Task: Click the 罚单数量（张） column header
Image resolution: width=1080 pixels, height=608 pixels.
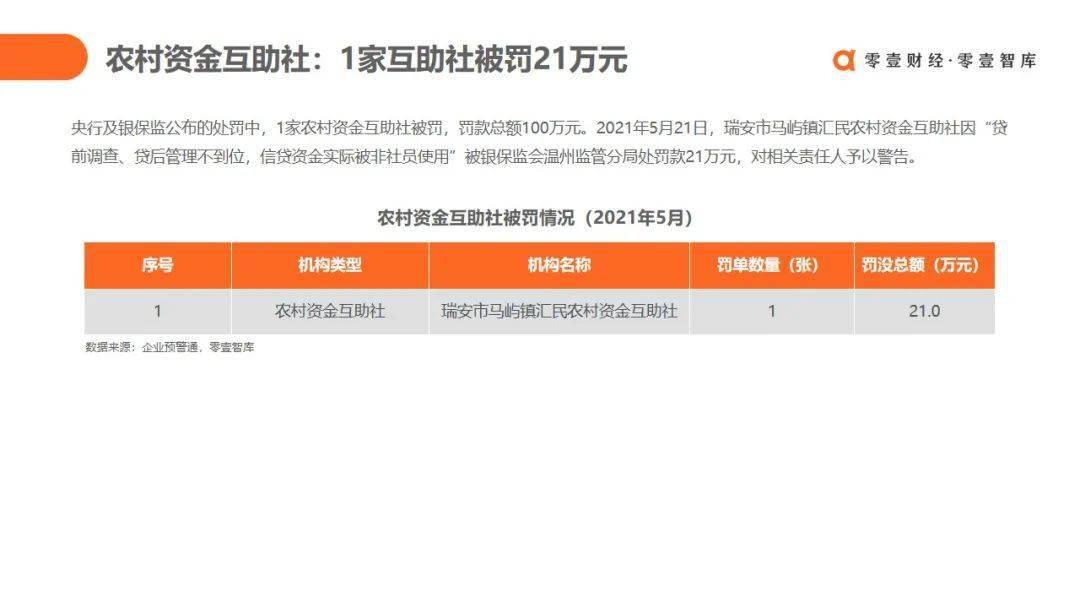Action: 771,265
